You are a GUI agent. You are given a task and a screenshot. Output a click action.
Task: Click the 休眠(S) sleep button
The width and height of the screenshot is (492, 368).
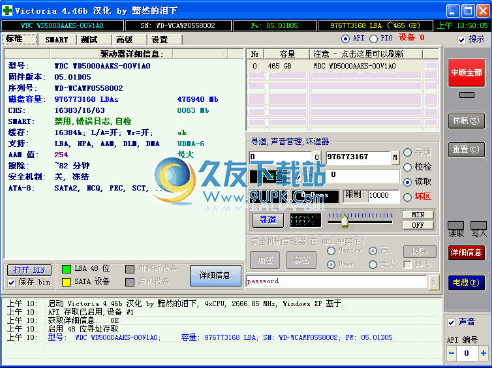466,121
